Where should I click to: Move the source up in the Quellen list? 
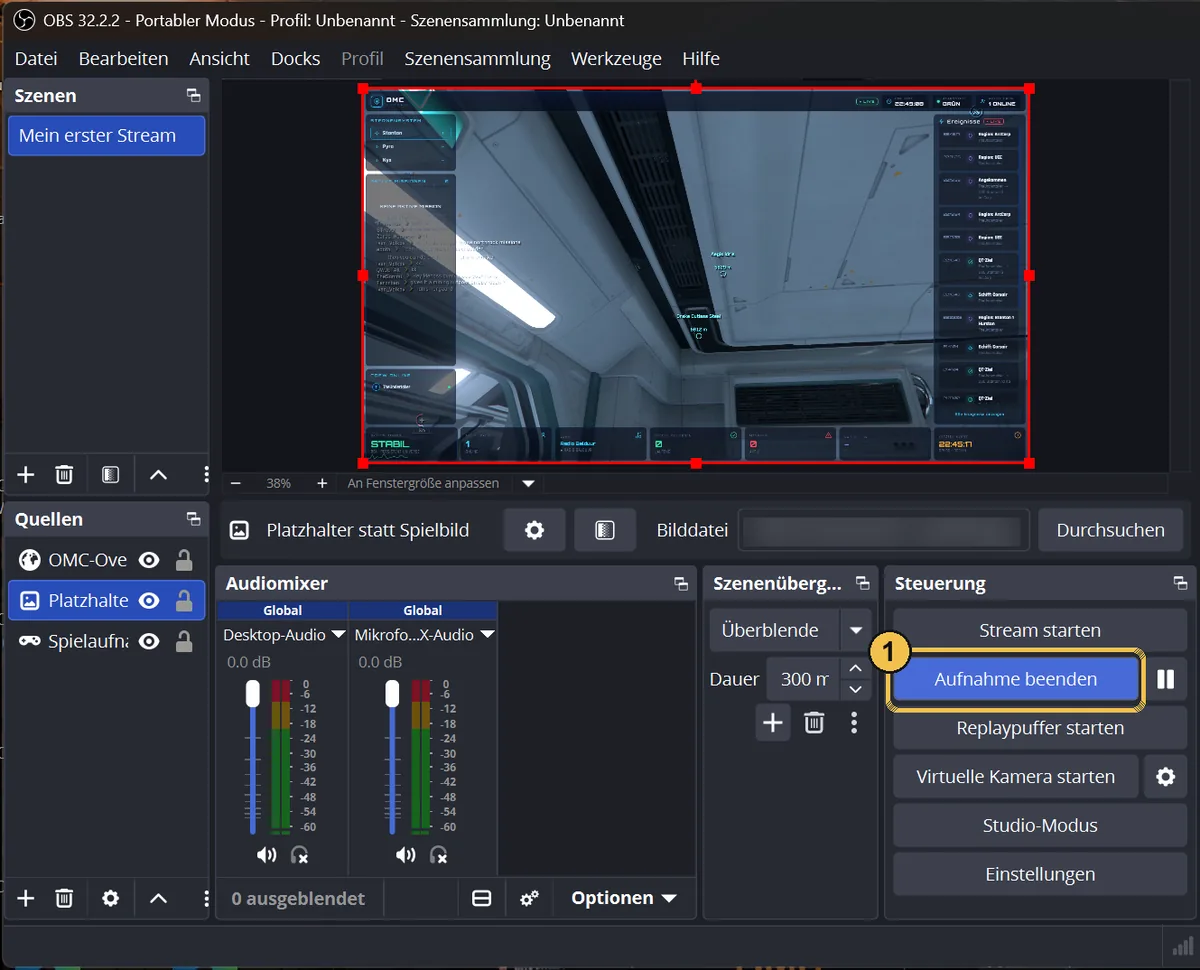(x=158, y=898)
